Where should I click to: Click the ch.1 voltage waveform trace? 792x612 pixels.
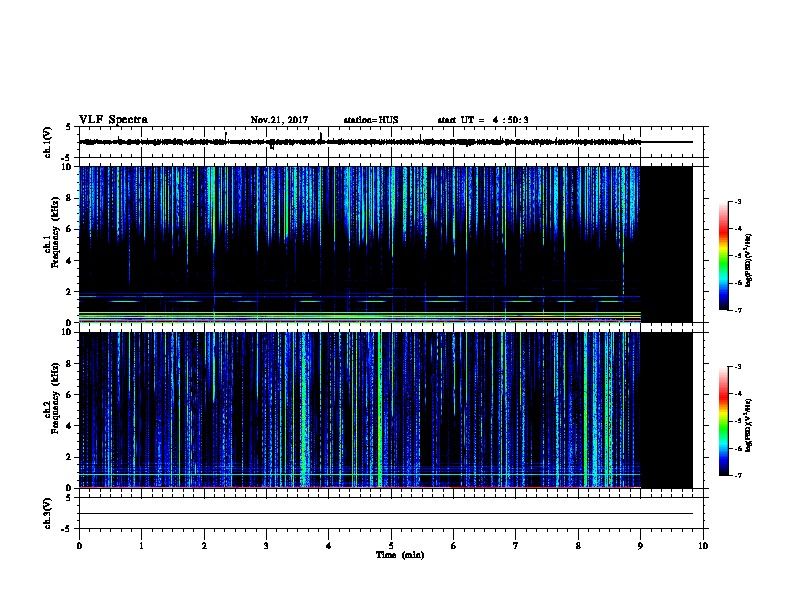(x=385, y=142)
